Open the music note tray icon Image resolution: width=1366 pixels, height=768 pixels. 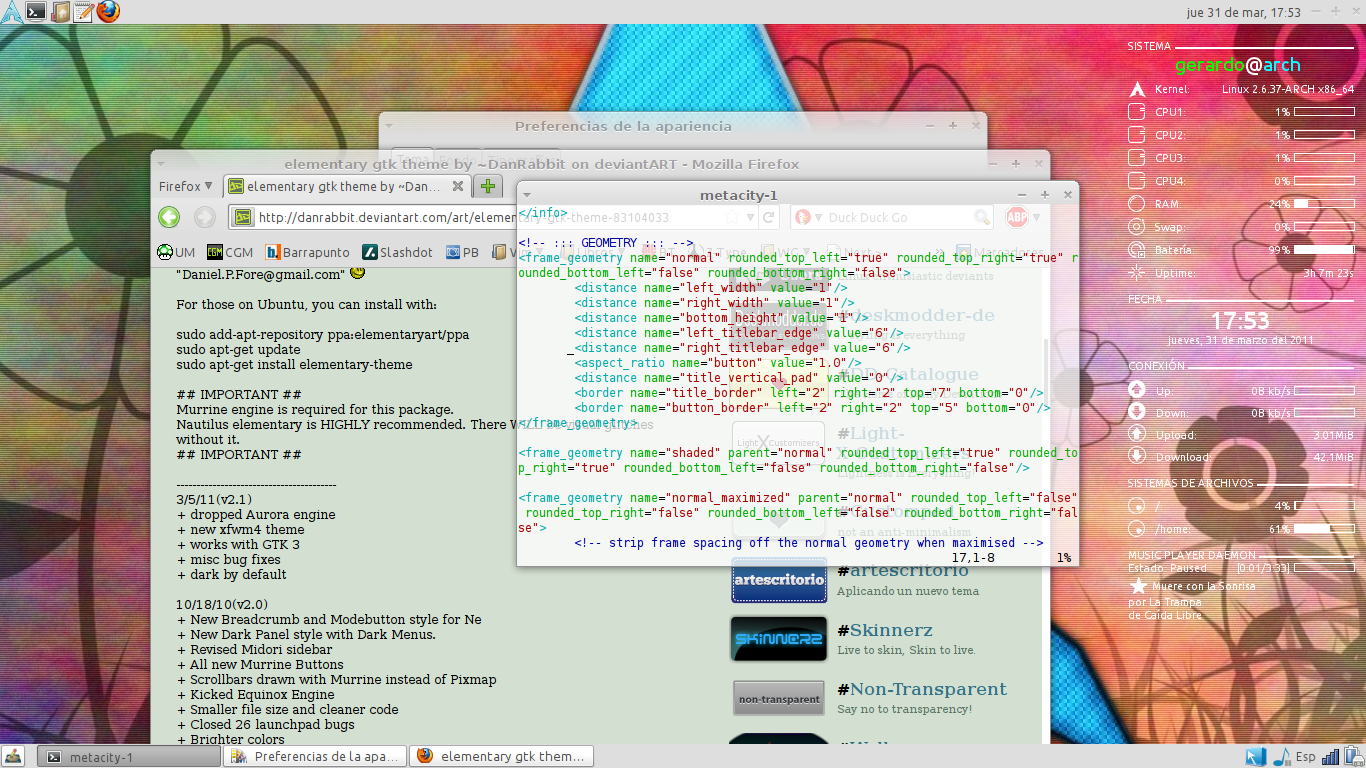tap(1282, 757)
